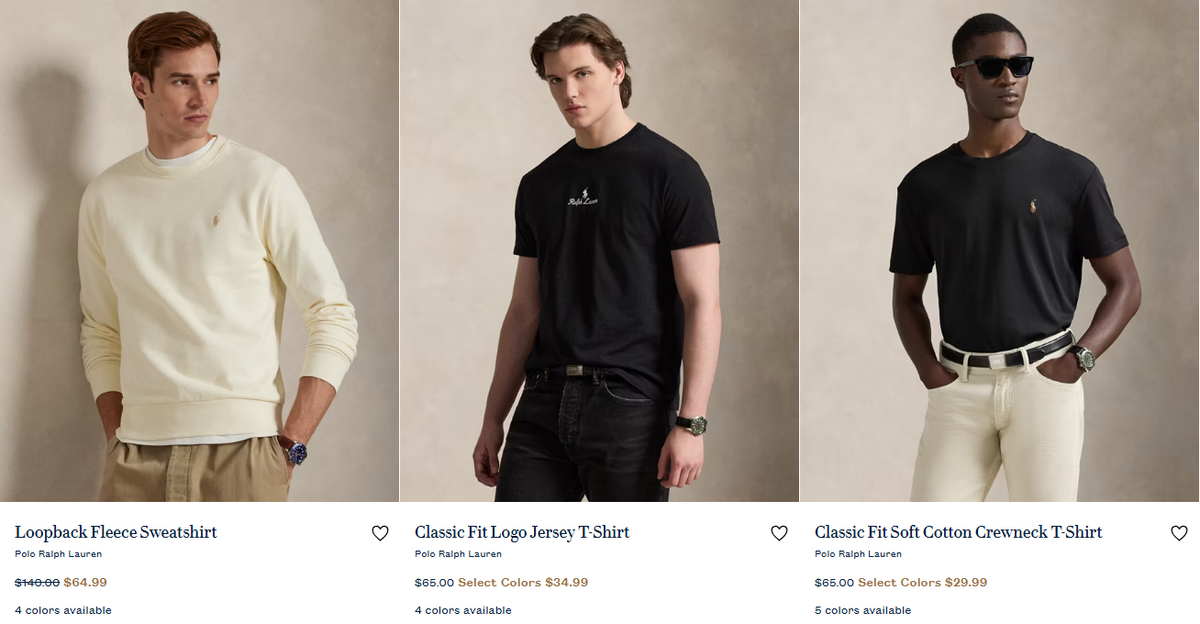This screenshot has width=1200, height=624.
Task: Favorite the Loopback Fleece Sweatshirt with heart icon
Action: coord(380,533)
